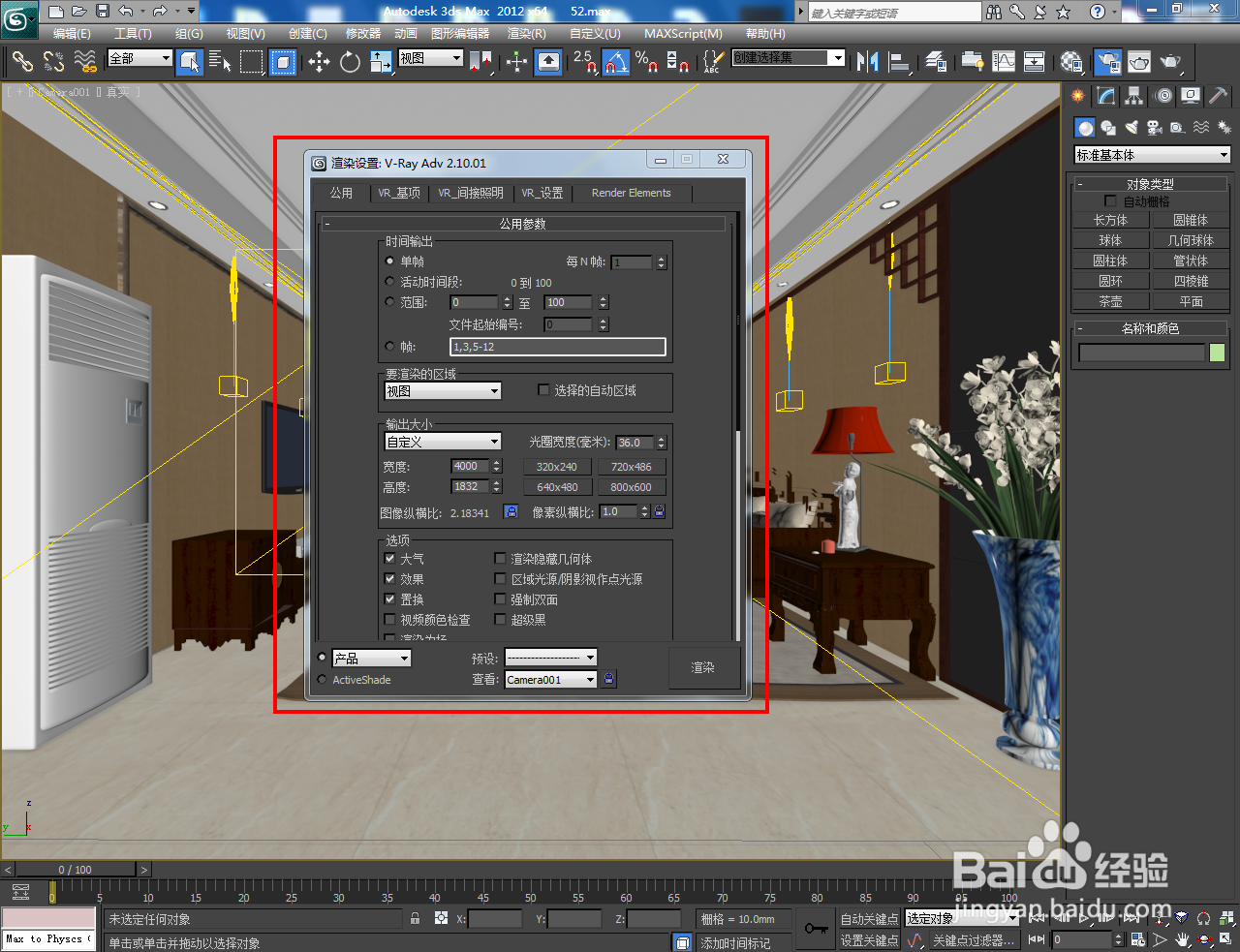Viewport: 1240px width, 952px height.
Task: Select the 活动时间段 radio button
Action: pyautogui.click(x=390, y=282)
